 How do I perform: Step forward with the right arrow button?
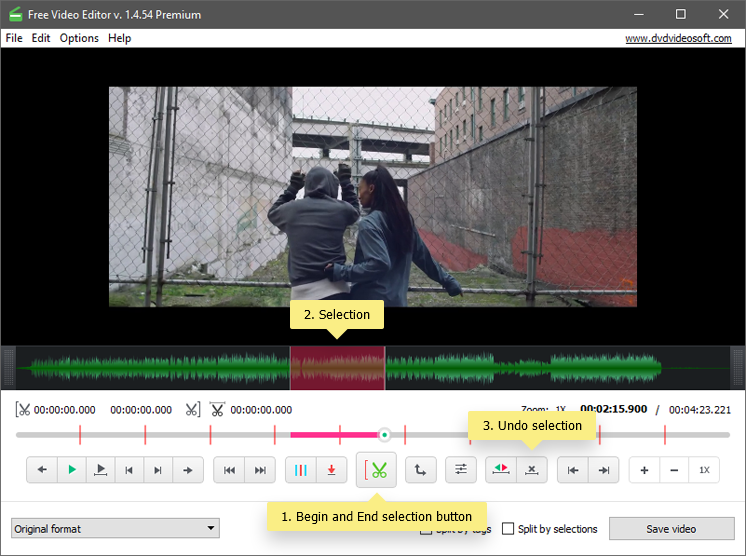pos(188,470)
